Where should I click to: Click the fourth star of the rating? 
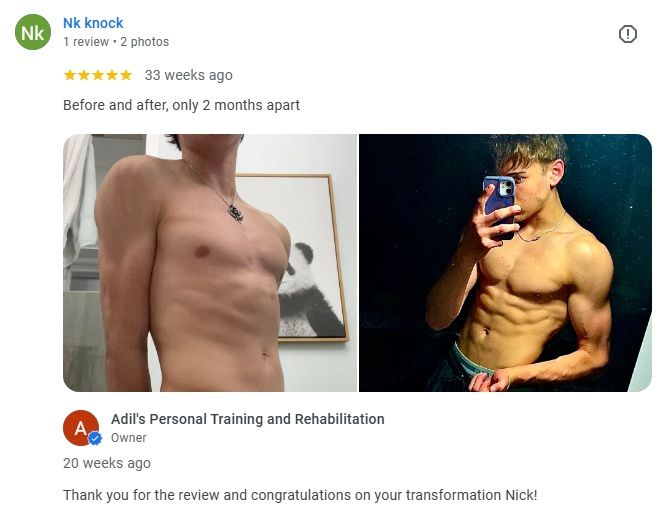[112, 75]
